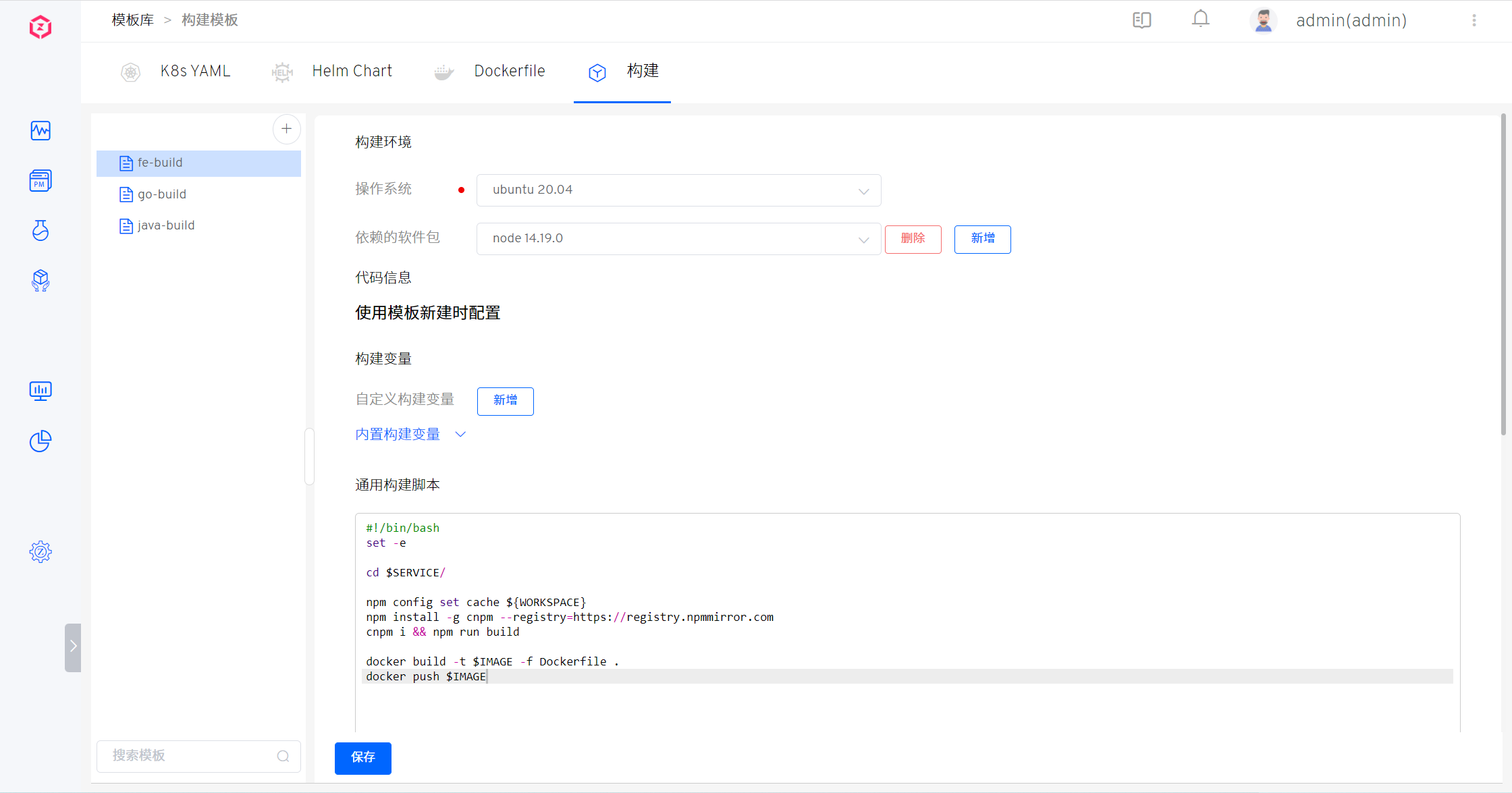The height and width of the screenshot is (793, 1512).
Task: Click the docker push $IMAGE line
Action: [427, 676]
